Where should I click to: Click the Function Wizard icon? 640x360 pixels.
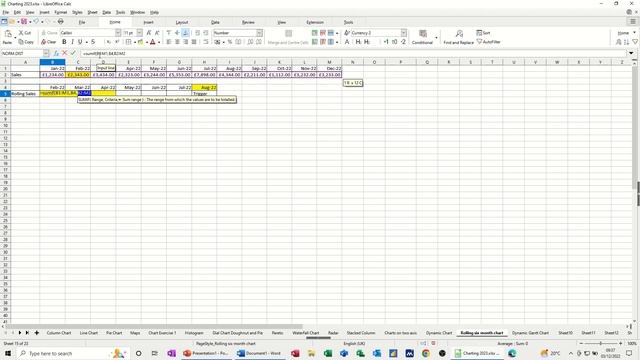pos(56,53)
